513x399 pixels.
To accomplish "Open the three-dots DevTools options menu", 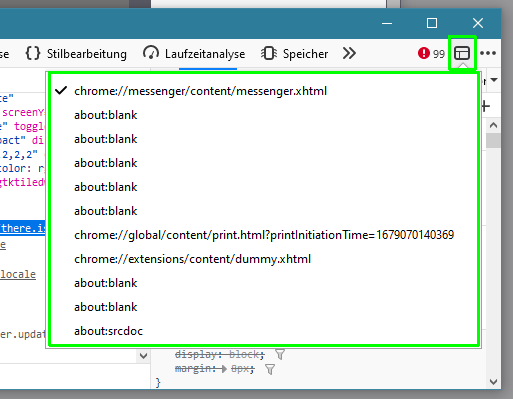I will pyautogui.click(x=488, y=53).
